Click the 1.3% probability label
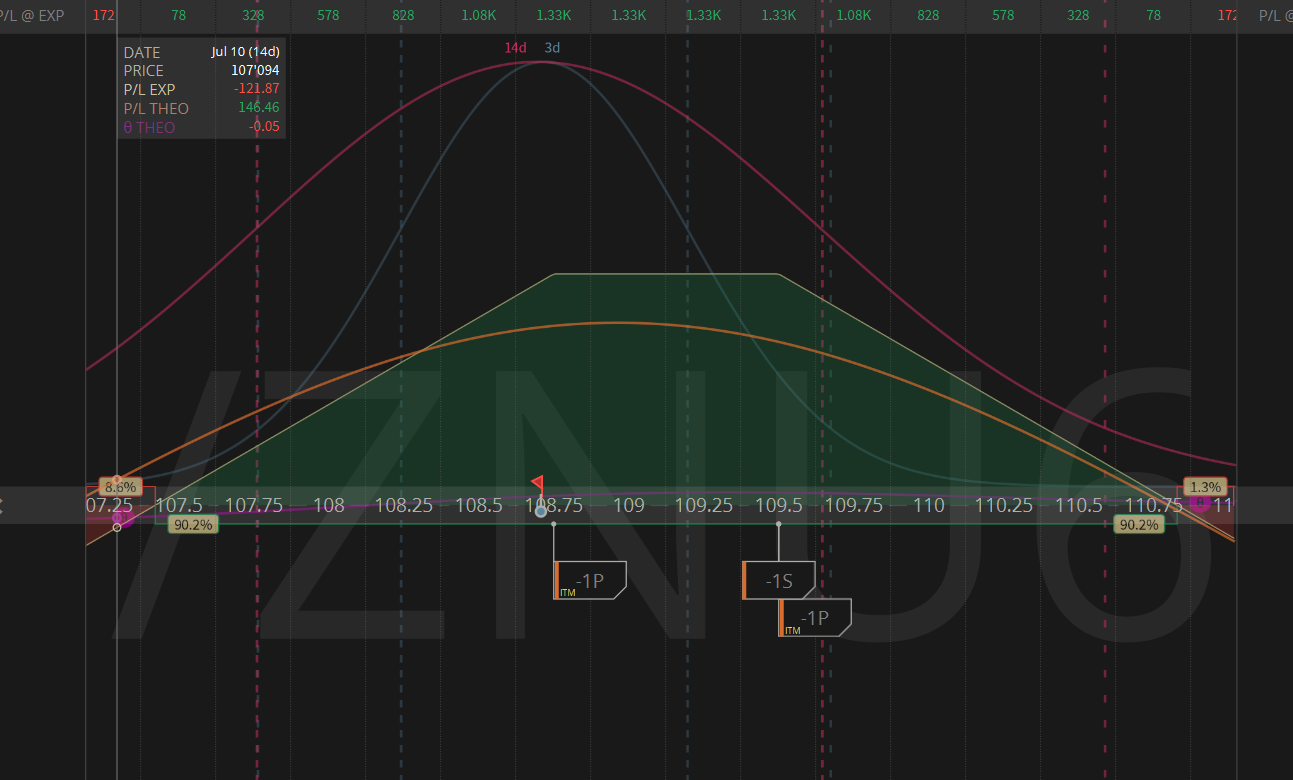 1205,487
